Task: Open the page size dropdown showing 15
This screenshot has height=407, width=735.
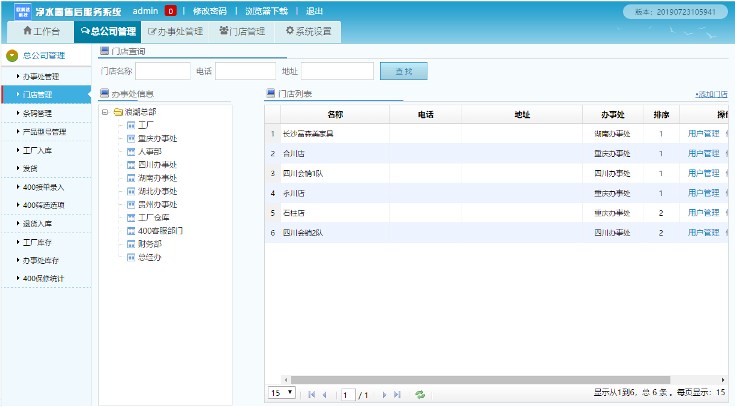Action: (x=282, y=394)
